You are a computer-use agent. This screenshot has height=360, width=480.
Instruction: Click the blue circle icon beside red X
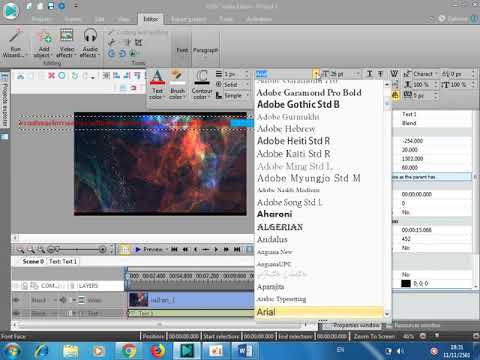pyautogui.click(x=62, y=76)
